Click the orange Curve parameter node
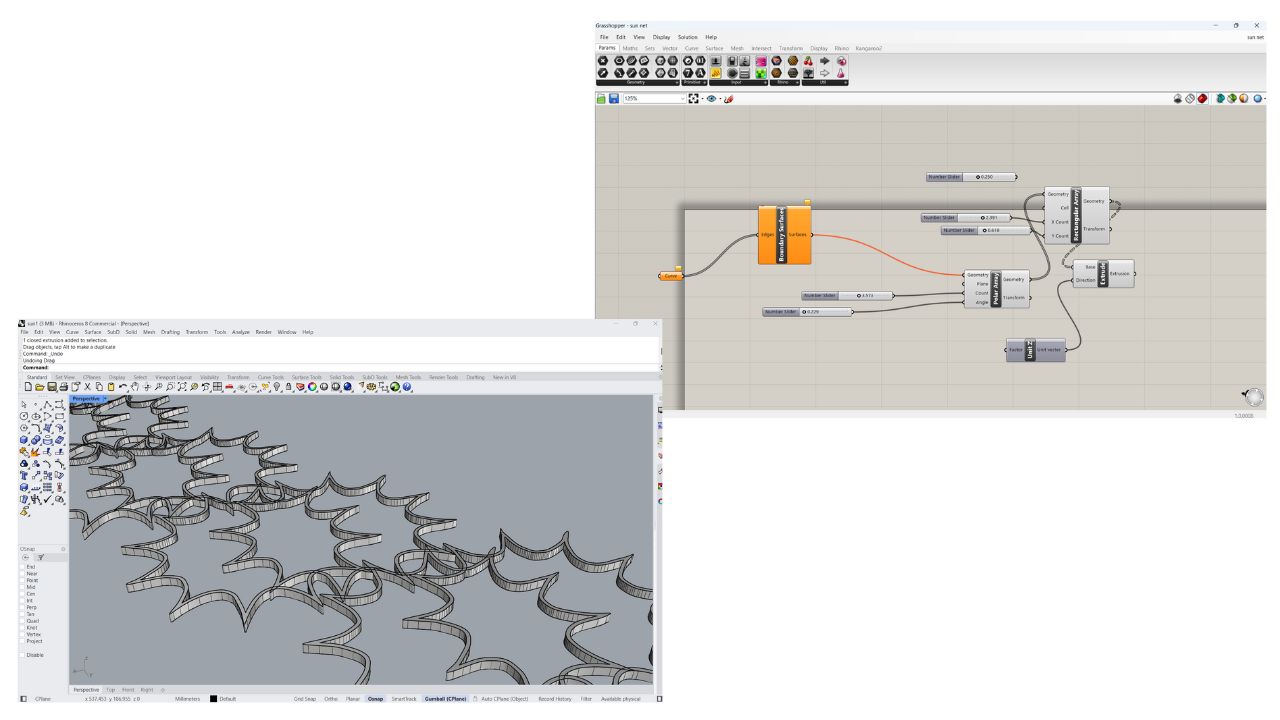The height and width of the screenshot is (720, 1280). click(672, 276)
